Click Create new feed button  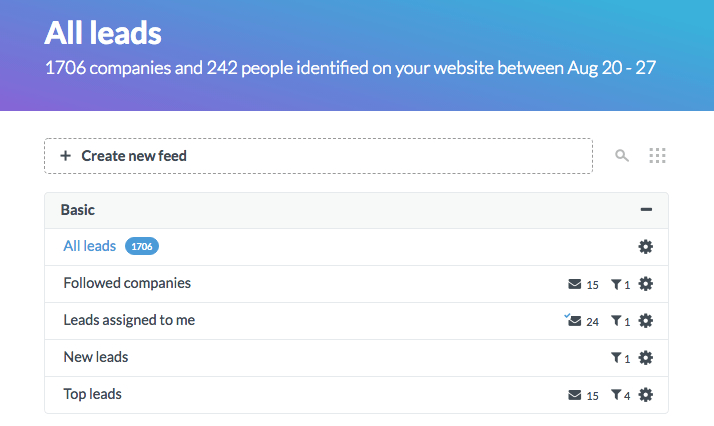coord(318,156)
